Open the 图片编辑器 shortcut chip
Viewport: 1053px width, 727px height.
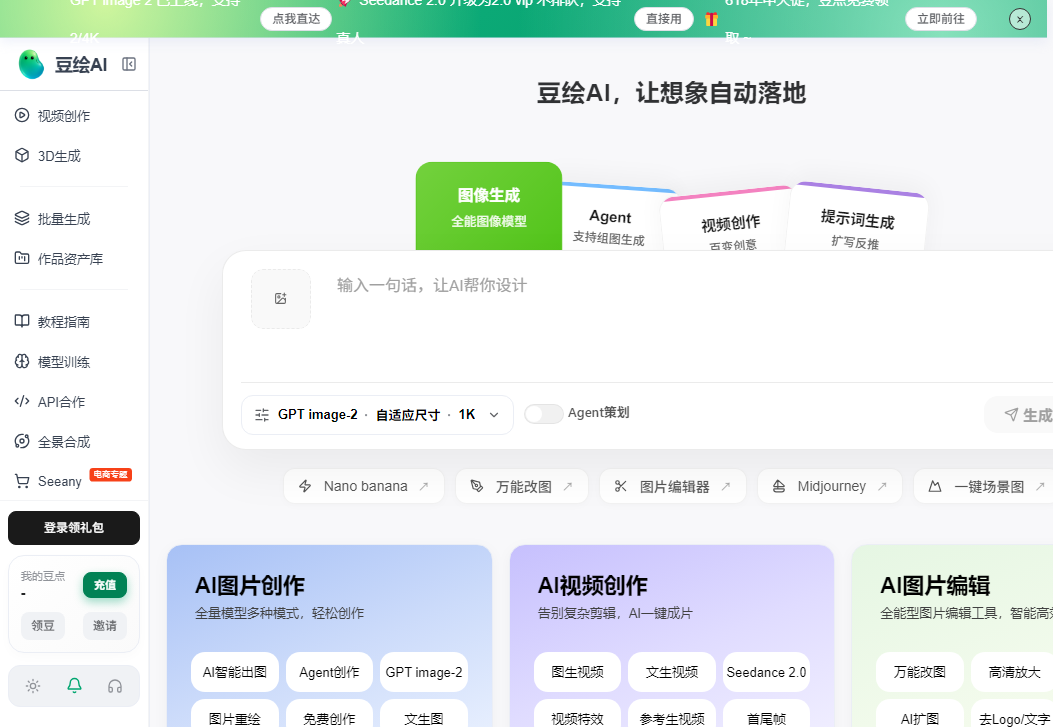point(673,486)
